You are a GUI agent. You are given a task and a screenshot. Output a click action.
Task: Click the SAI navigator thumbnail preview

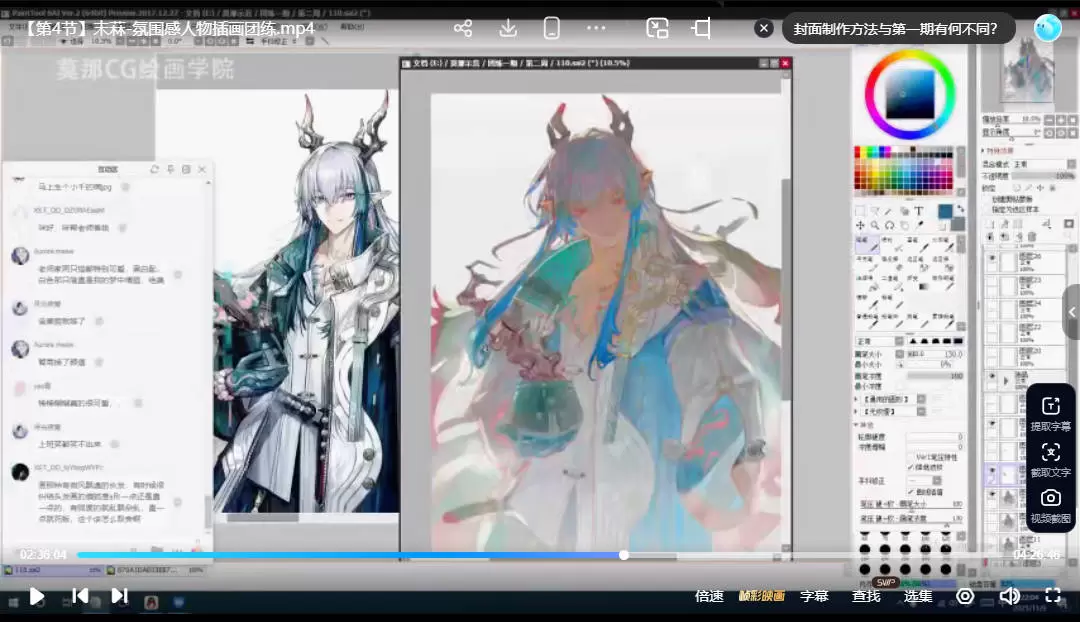(1026, 73)
